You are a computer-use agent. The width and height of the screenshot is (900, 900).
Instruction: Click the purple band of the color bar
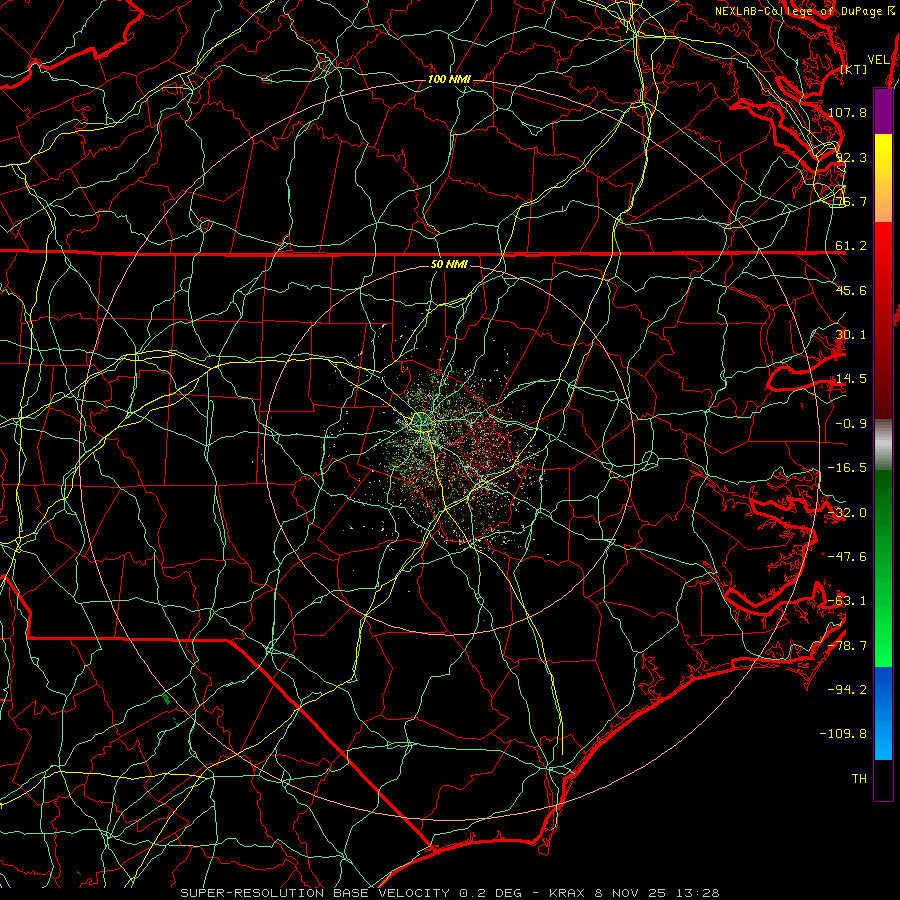click(x=883, y=111)
